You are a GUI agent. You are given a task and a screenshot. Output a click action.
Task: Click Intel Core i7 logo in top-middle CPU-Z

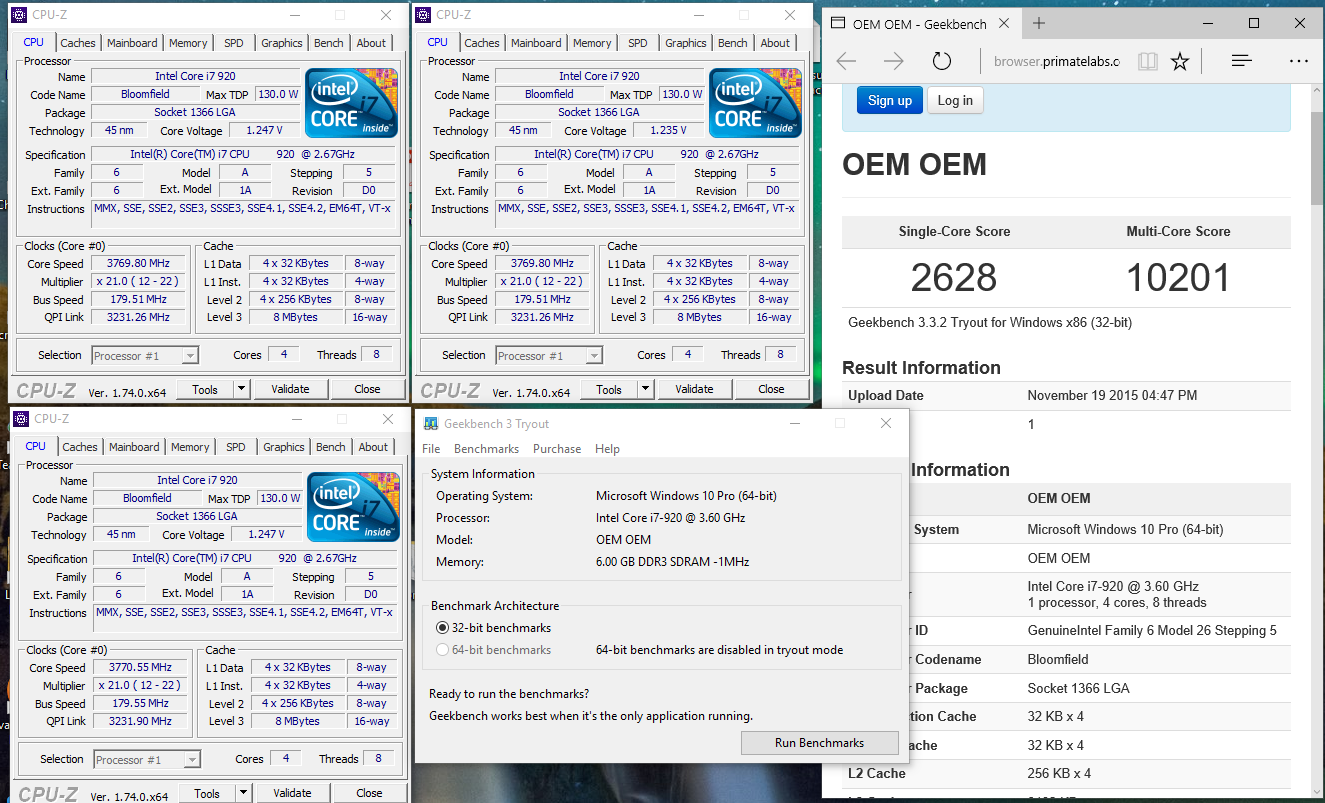pyautogui.click(x=756, y=102)
